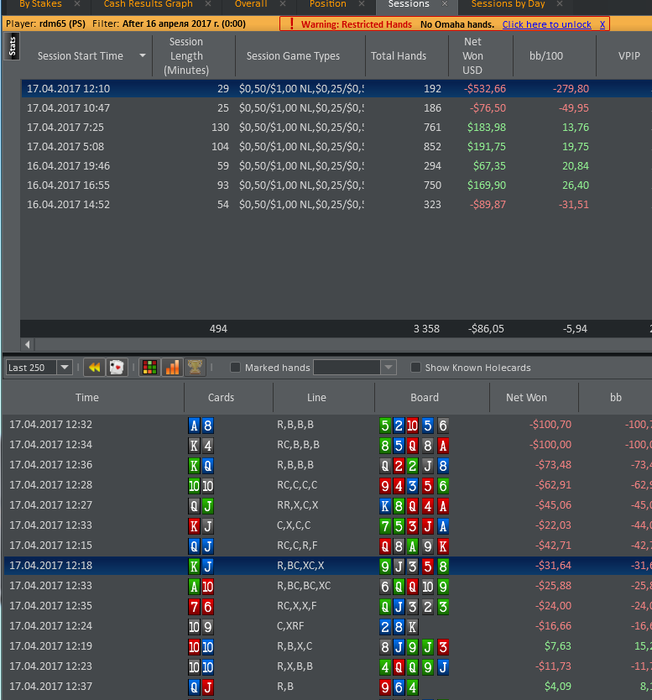Click the left scroll arrow of sessions grid
Viewport: 652px width, 700px height.
[28, 345]
